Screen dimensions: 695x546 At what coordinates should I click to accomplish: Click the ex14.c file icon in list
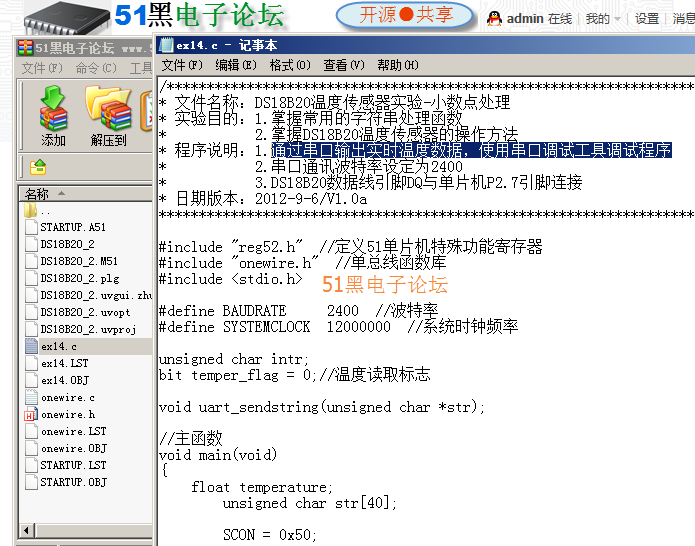pyautogui.click(x=31, y=346)
